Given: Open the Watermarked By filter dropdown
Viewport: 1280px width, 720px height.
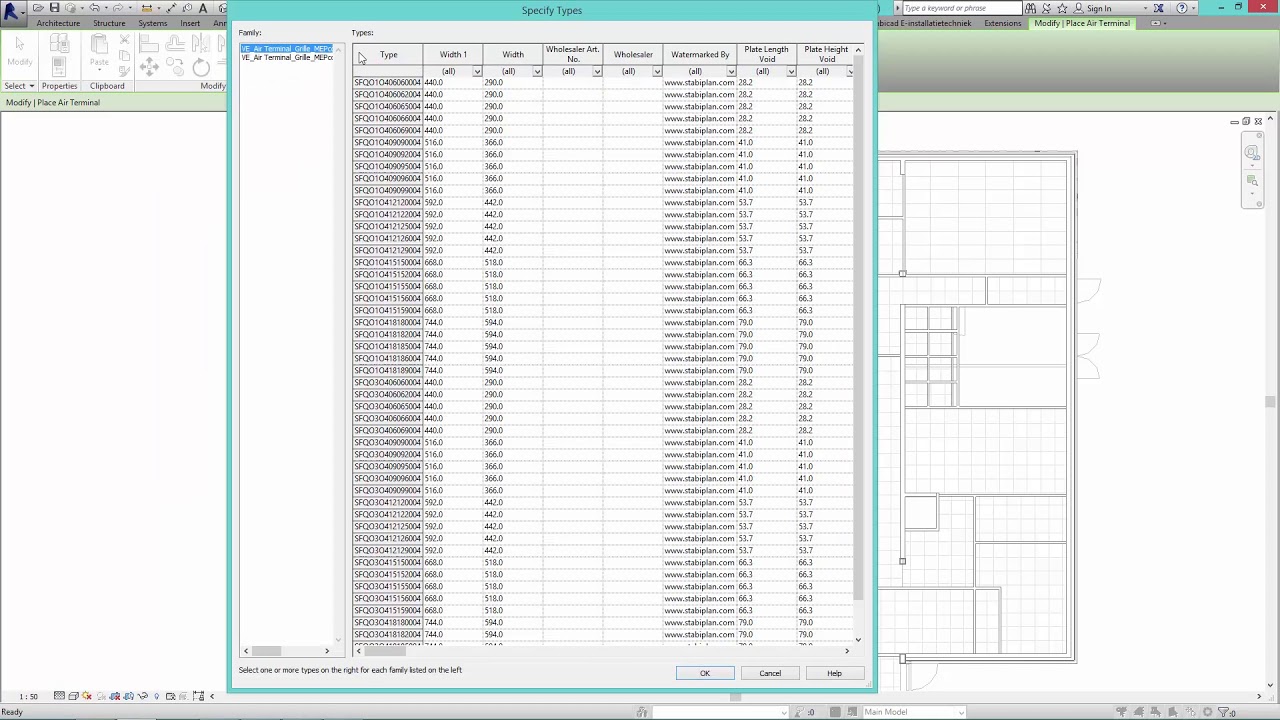Looking at the screenshot, I should point(731,72).
